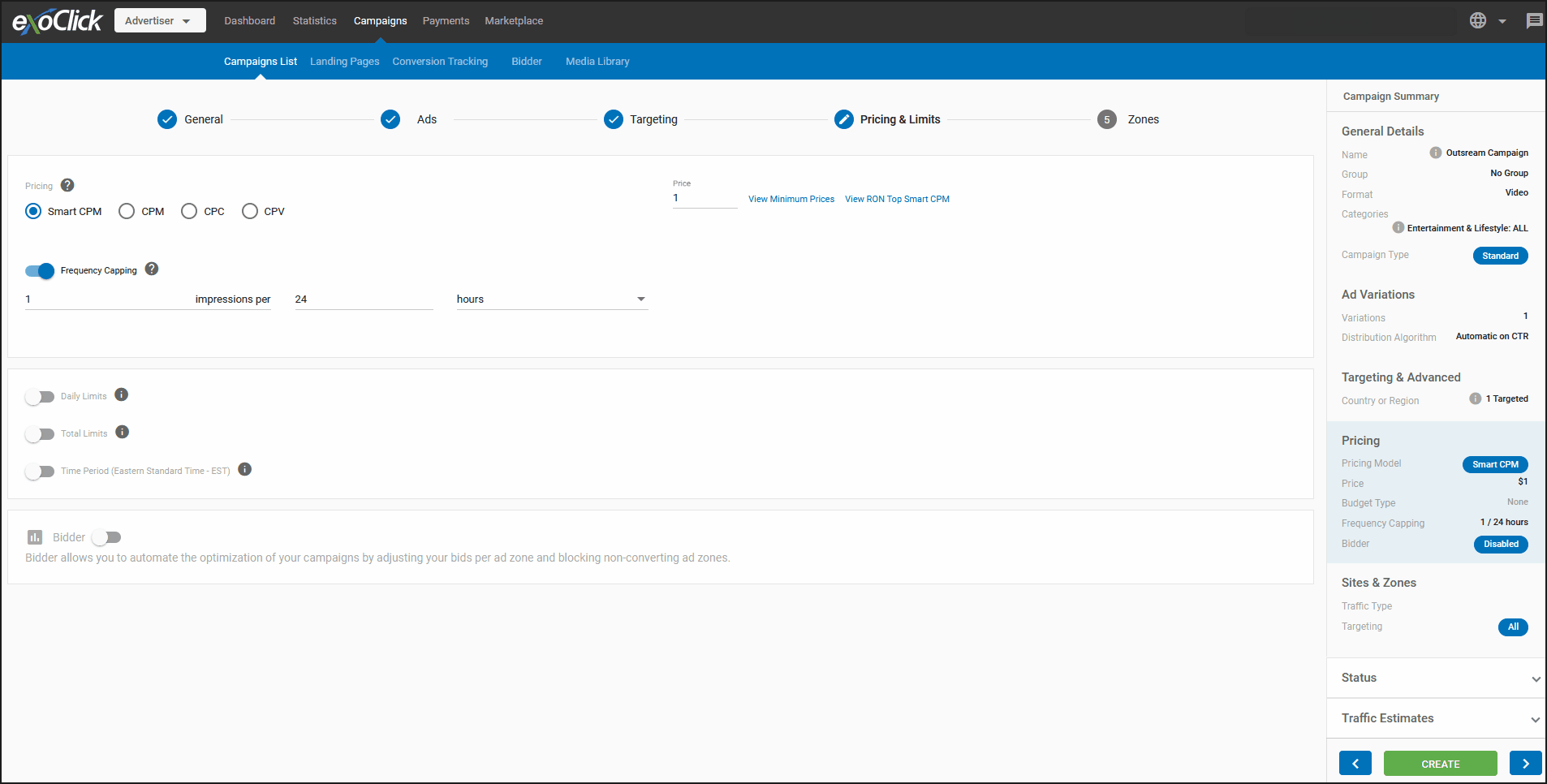This screenshot has width=1547, height=784.
Task: Click the Frequency Capping help icon
Action: (x=152, y=269)
